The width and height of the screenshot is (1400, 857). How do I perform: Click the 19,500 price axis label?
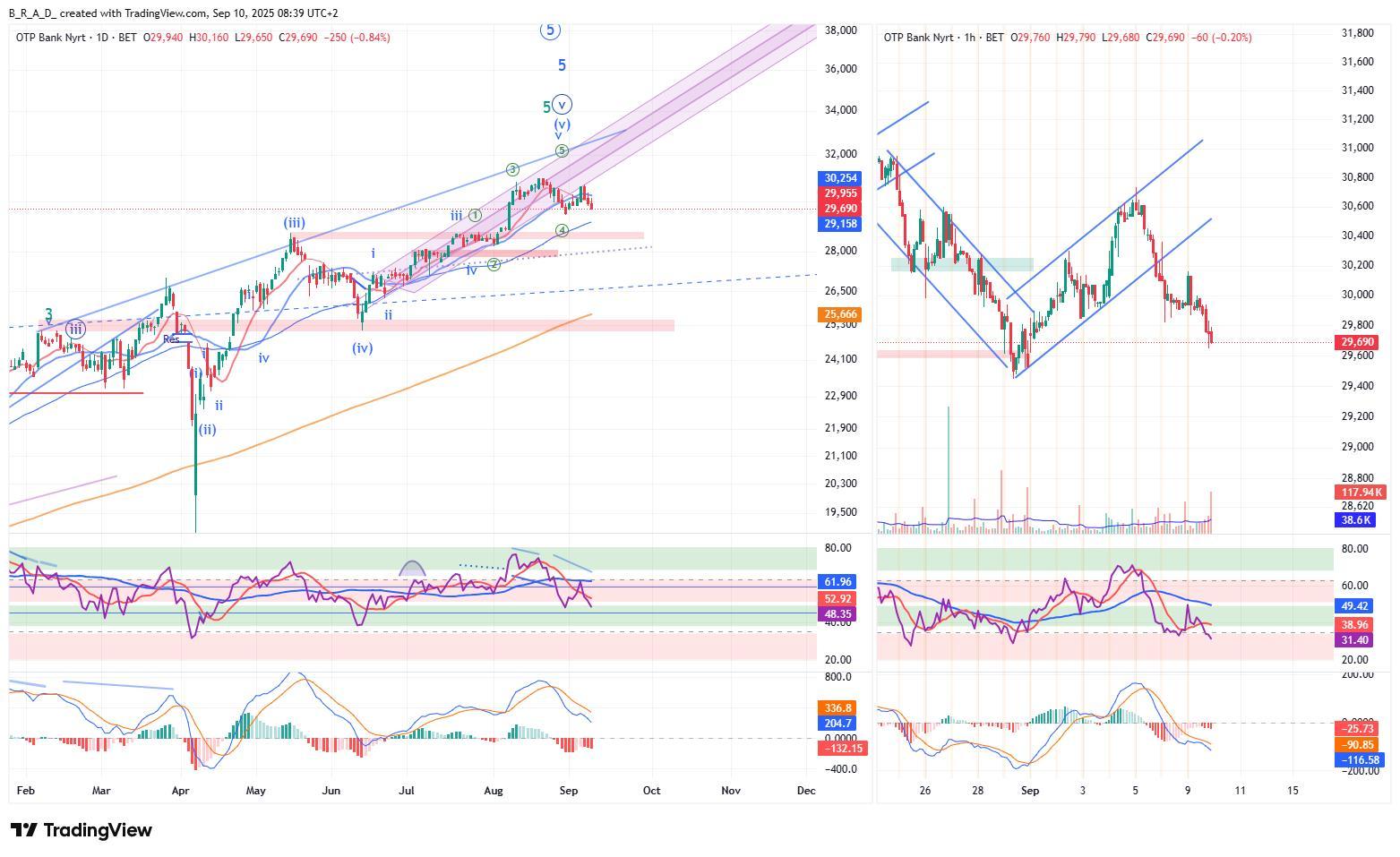(841, 512)
